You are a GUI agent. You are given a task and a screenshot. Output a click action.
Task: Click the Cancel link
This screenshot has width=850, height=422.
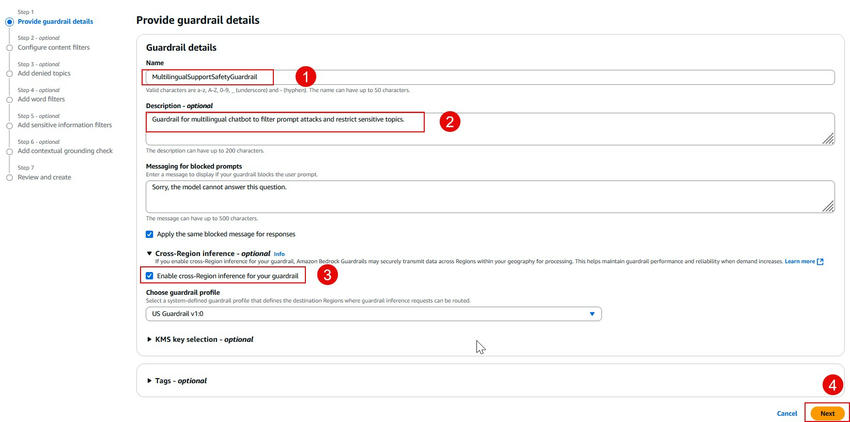point(787,413)
